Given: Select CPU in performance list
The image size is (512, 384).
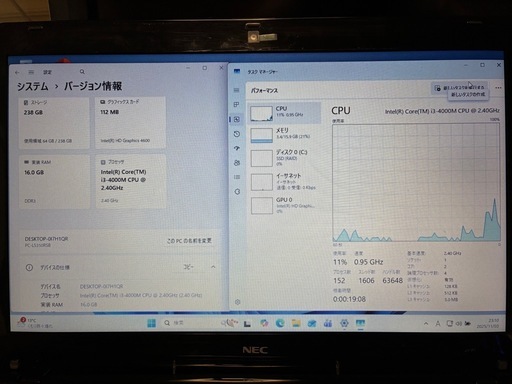Looking at the screenshot, I should click(284, 113).
